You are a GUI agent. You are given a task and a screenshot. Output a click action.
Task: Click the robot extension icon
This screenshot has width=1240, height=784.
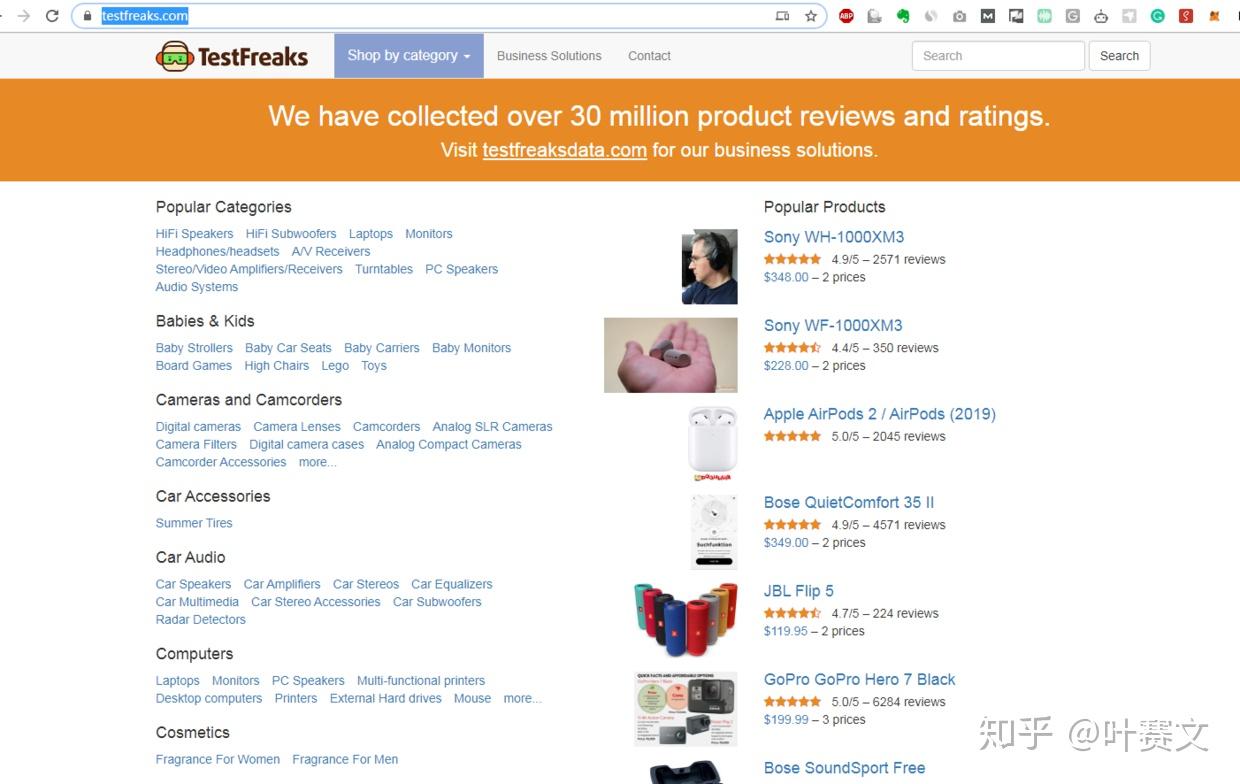tap(1101, 16)
